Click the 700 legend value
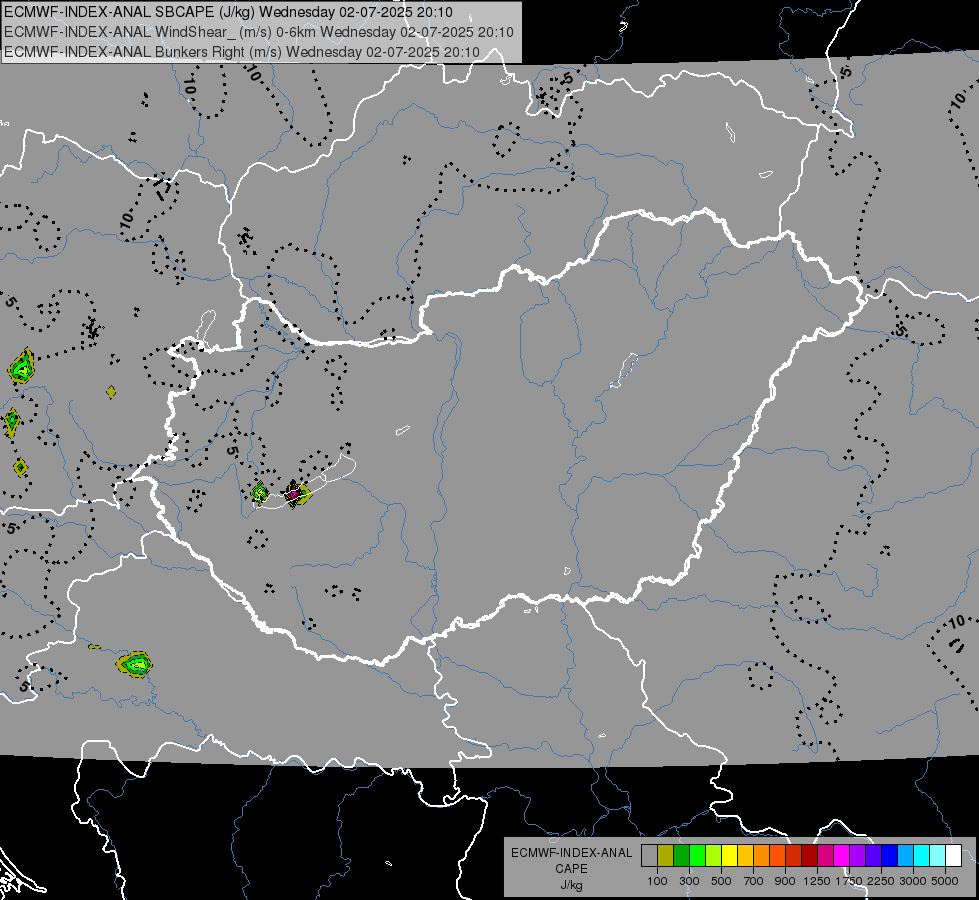This screenshot has width=979, height=900. pos(754,881)
